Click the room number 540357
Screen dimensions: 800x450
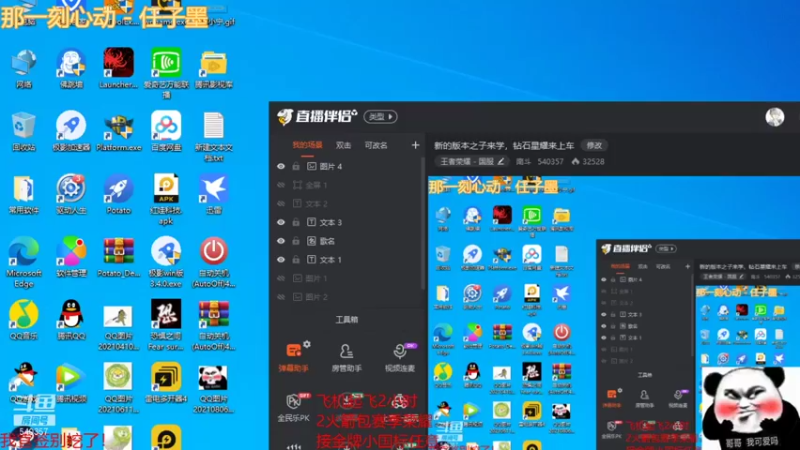pos(551,161)
